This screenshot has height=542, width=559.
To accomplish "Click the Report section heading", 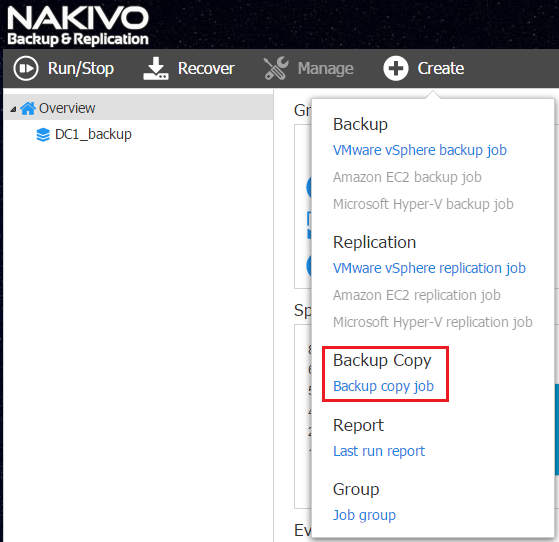I will (358, 425).
